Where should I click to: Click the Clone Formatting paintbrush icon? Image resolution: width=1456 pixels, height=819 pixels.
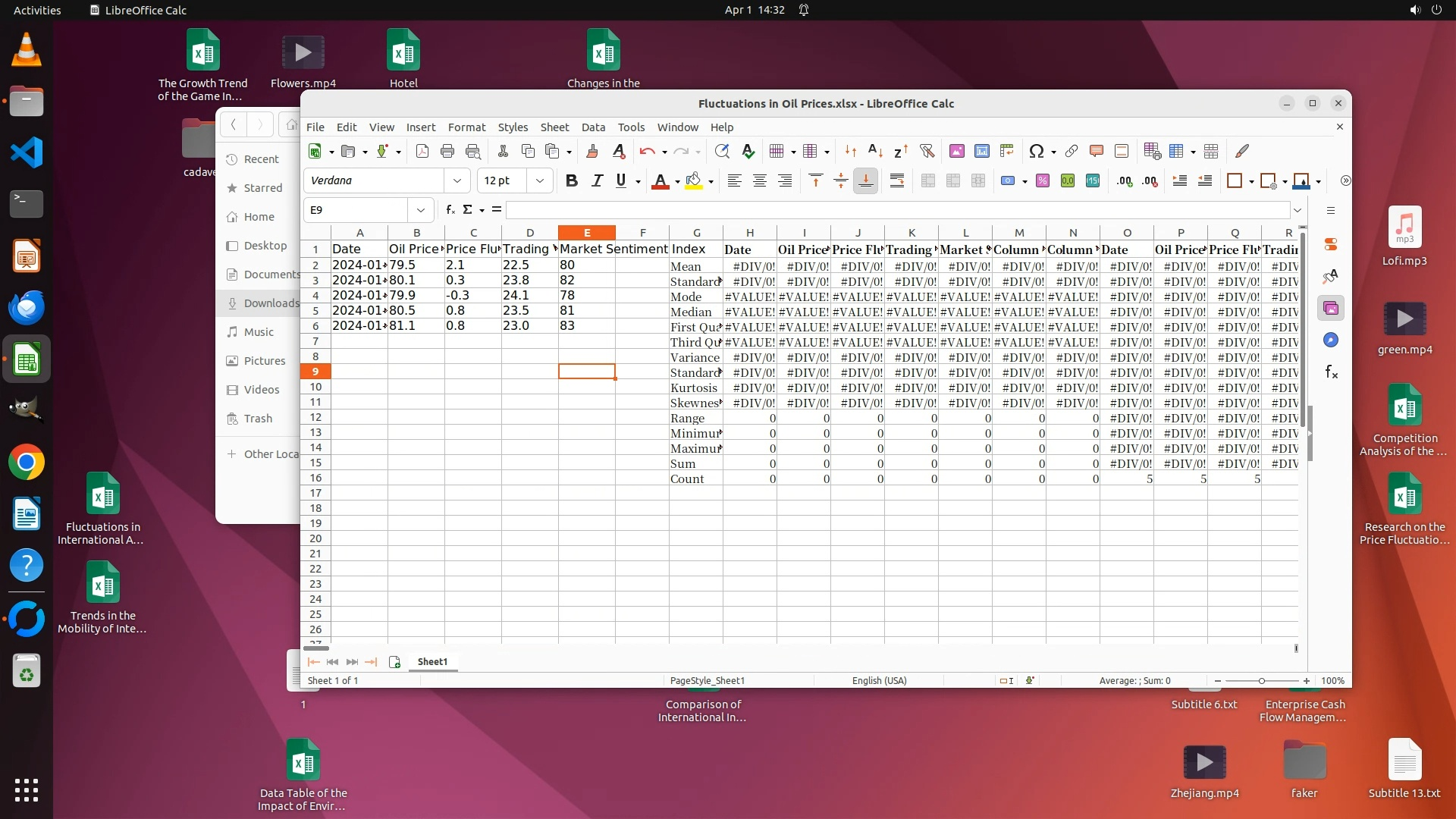[592, 151]
